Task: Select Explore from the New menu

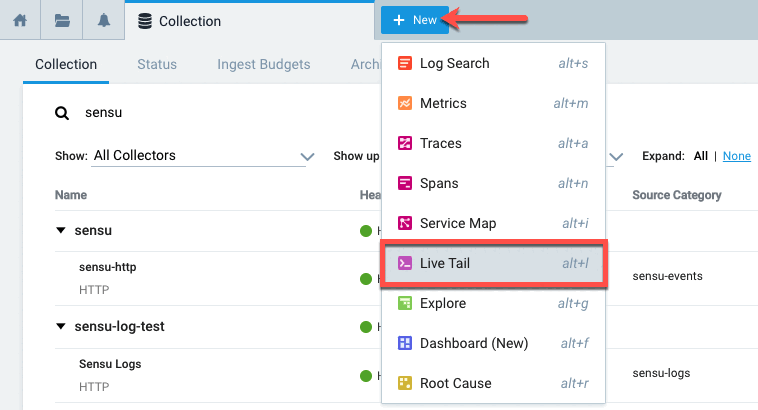Action: click(x=493, y=303)
